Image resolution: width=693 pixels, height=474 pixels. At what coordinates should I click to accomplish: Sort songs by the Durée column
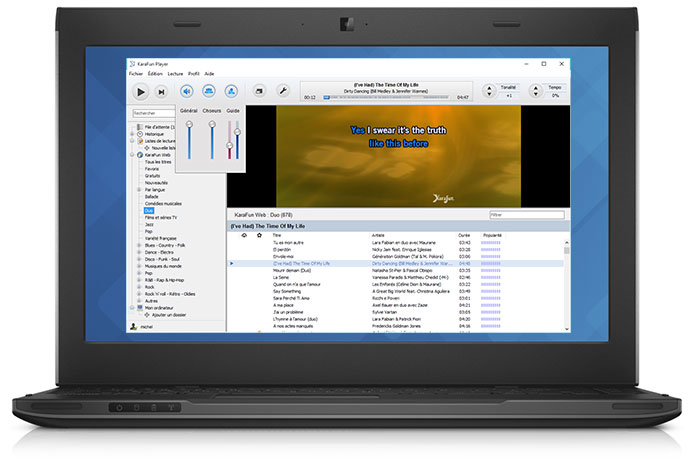(464, 235)
